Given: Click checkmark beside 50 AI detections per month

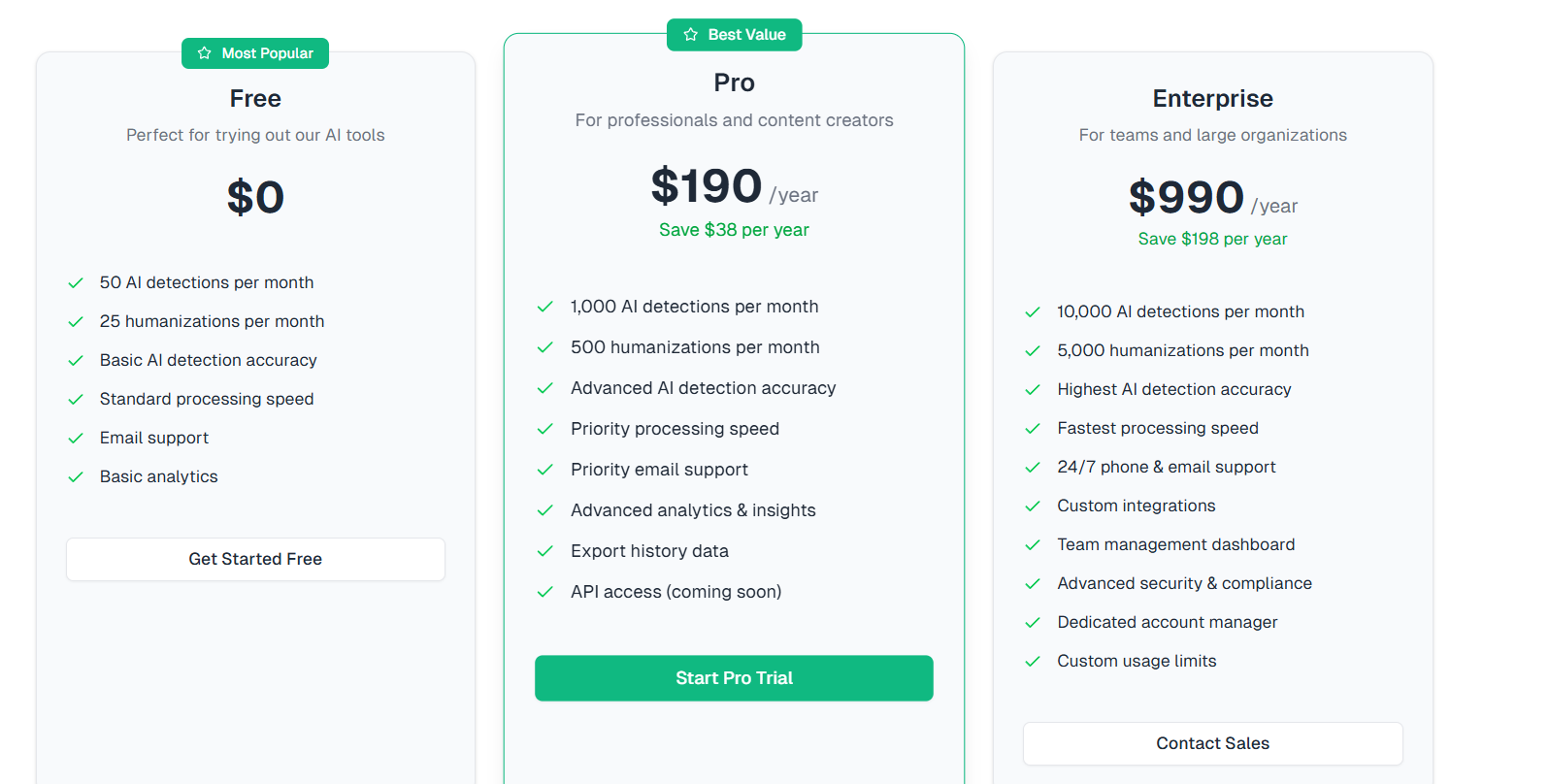Looking at the screenshot, I should click(x=76, y=283).
